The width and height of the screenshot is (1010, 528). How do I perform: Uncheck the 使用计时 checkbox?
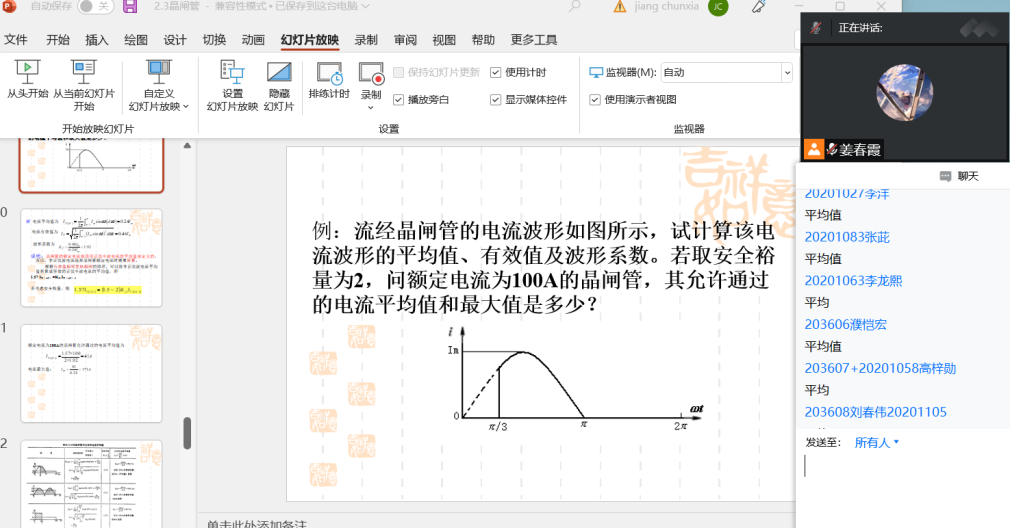point(496,72)
